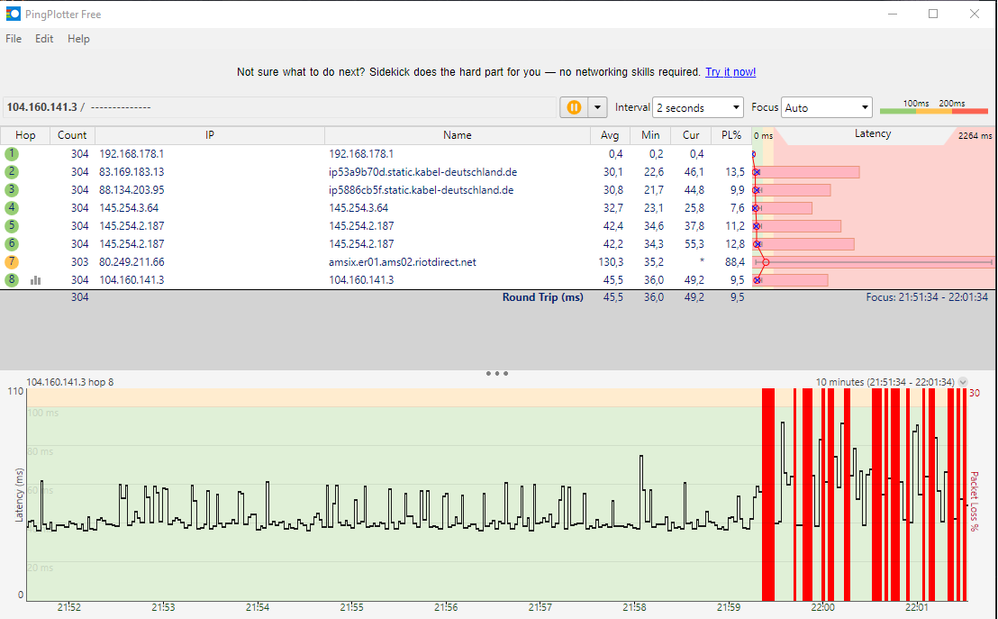Toggle the timeline graph icon on hop 8
Screen dimensions: 998x619
pos(36,281)
